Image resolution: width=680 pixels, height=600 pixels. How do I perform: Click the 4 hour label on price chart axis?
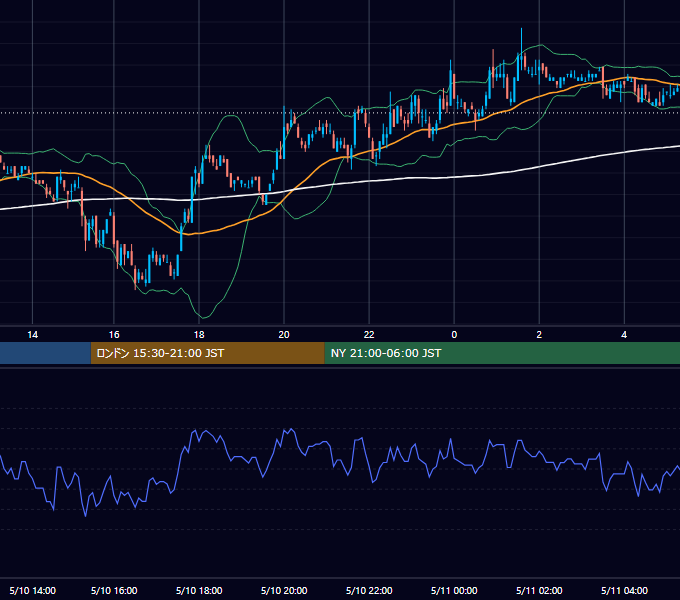click(x=624, y=335)
